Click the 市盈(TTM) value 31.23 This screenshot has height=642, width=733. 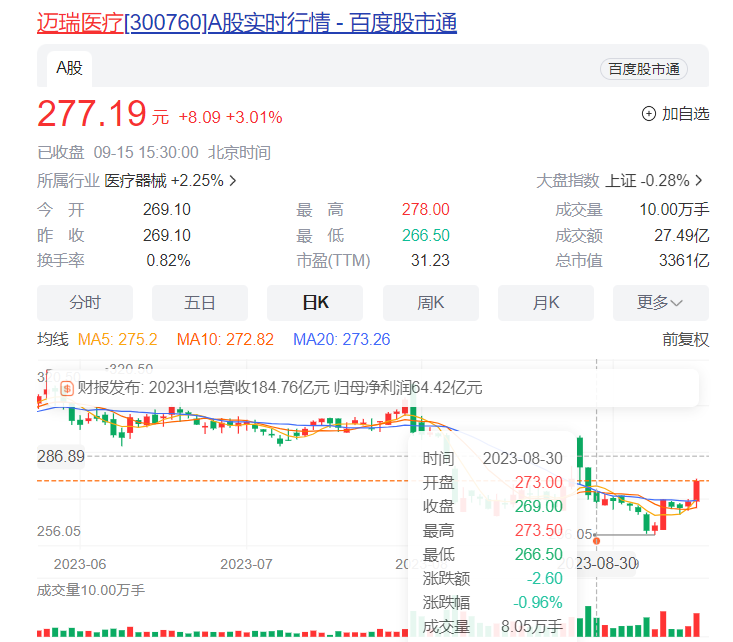click(x=430, y=260)
